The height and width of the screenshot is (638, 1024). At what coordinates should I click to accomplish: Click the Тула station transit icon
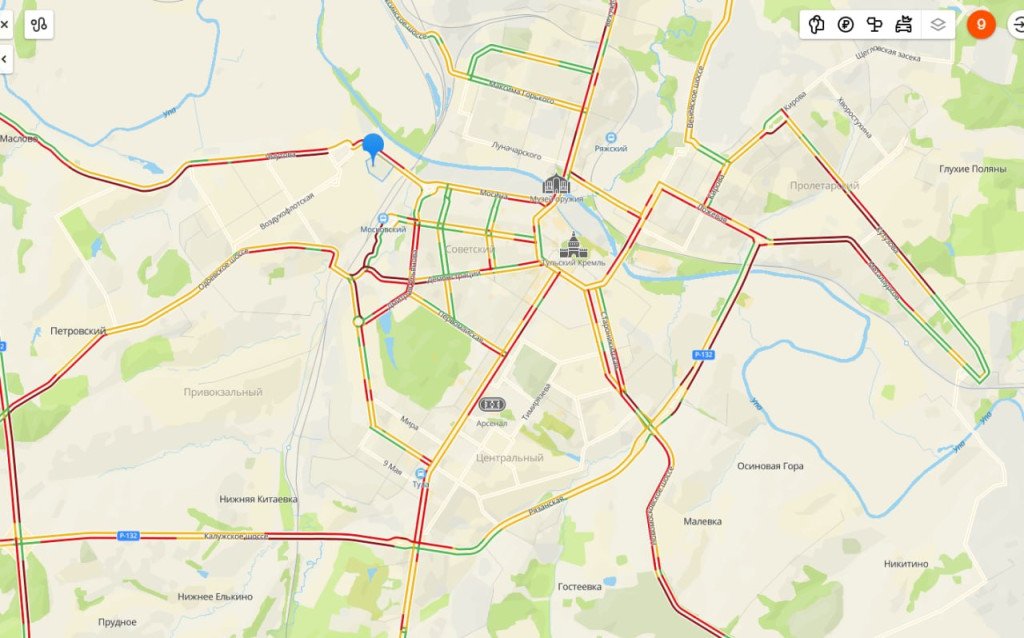pyautogui.click(x=421, y=473)
